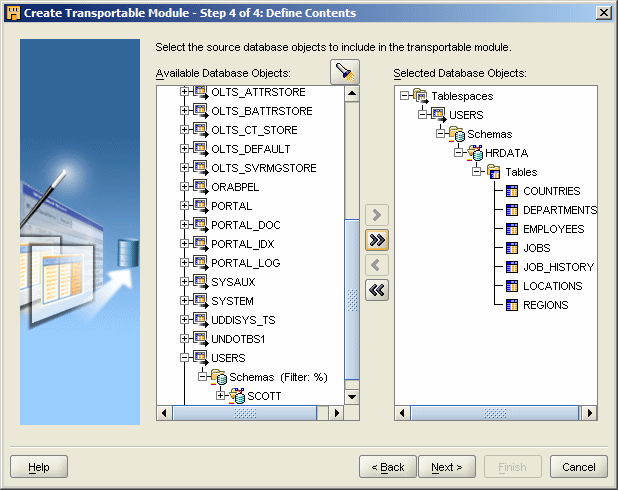Image resolution: width=618 pixels, height=490 pixels.
Task: Select the PORTAL_LOG tablespace label
Action: click(x=246, y=263)
